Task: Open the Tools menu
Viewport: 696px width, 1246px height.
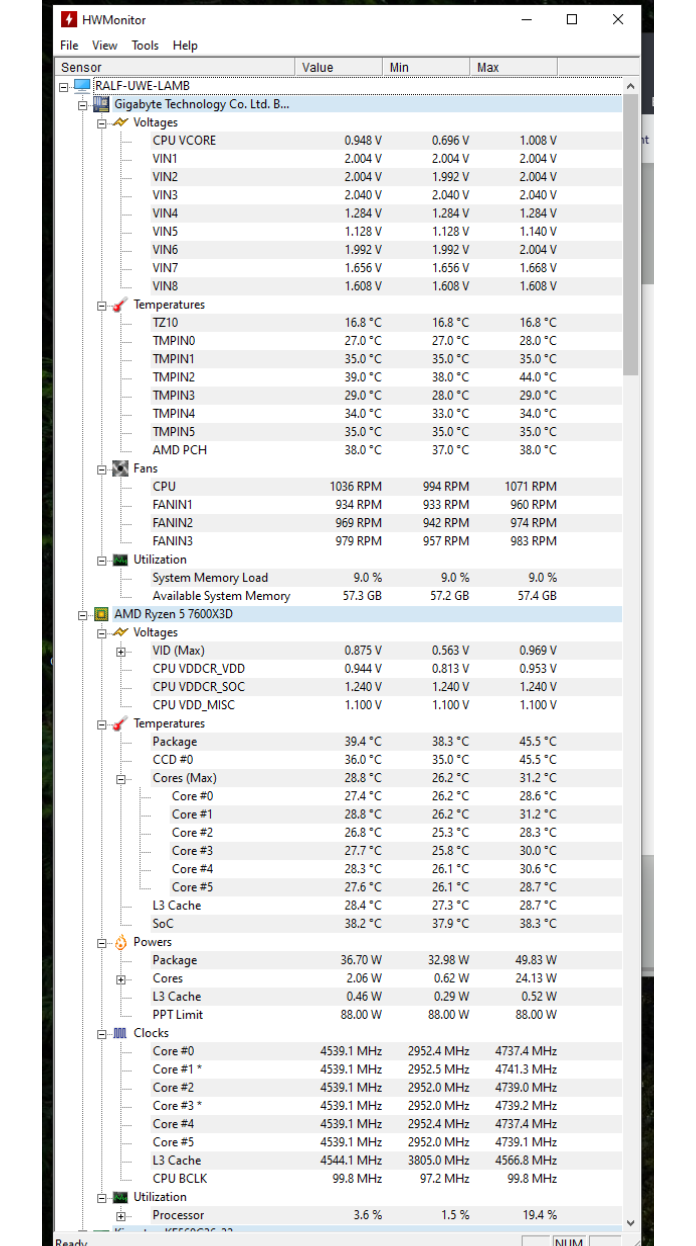Action: (145, 45)
